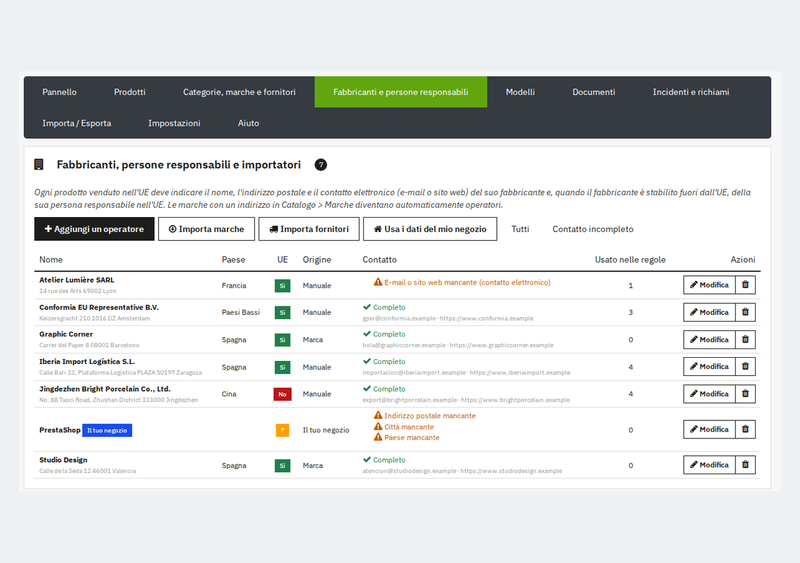800x563 pixels.
Task: Open the Pannello tab
Action: [x=59, y=92]
